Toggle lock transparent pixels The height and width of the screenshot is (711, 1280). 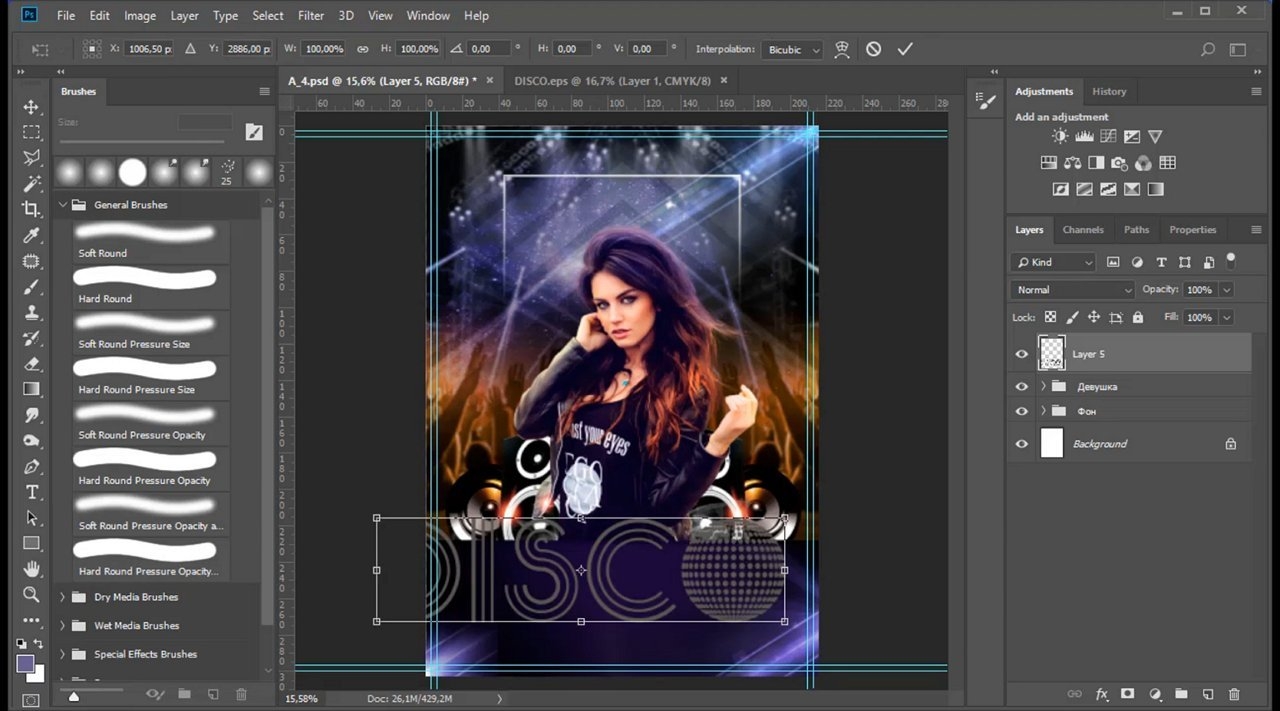click(1050, 317)
